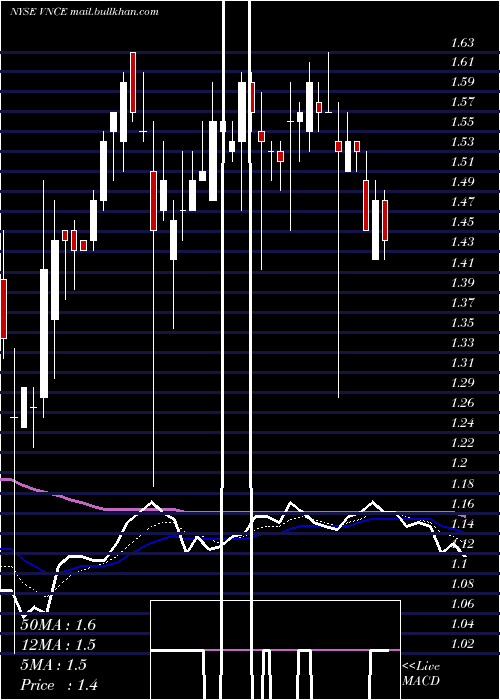Screen dimensions: 500x700
Task: Click the 1.43 price axis label
Action: pyautogui.click(x=462, y=242)
